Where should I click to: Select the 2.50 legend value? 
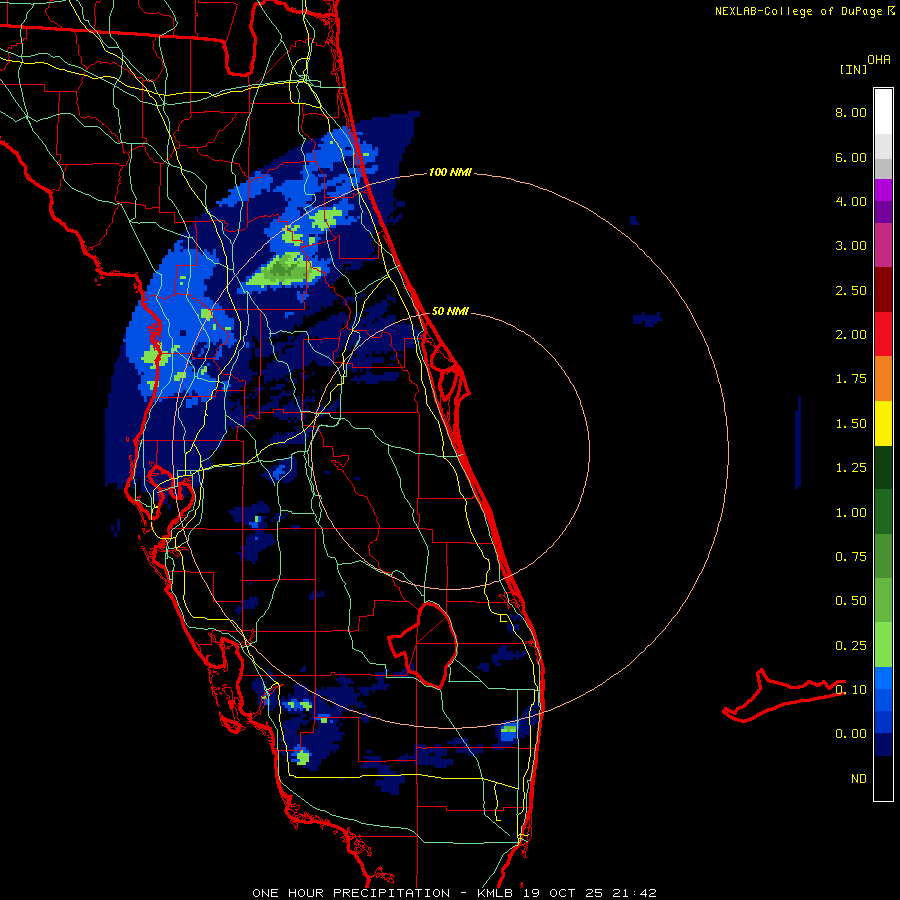click(851, 290)
